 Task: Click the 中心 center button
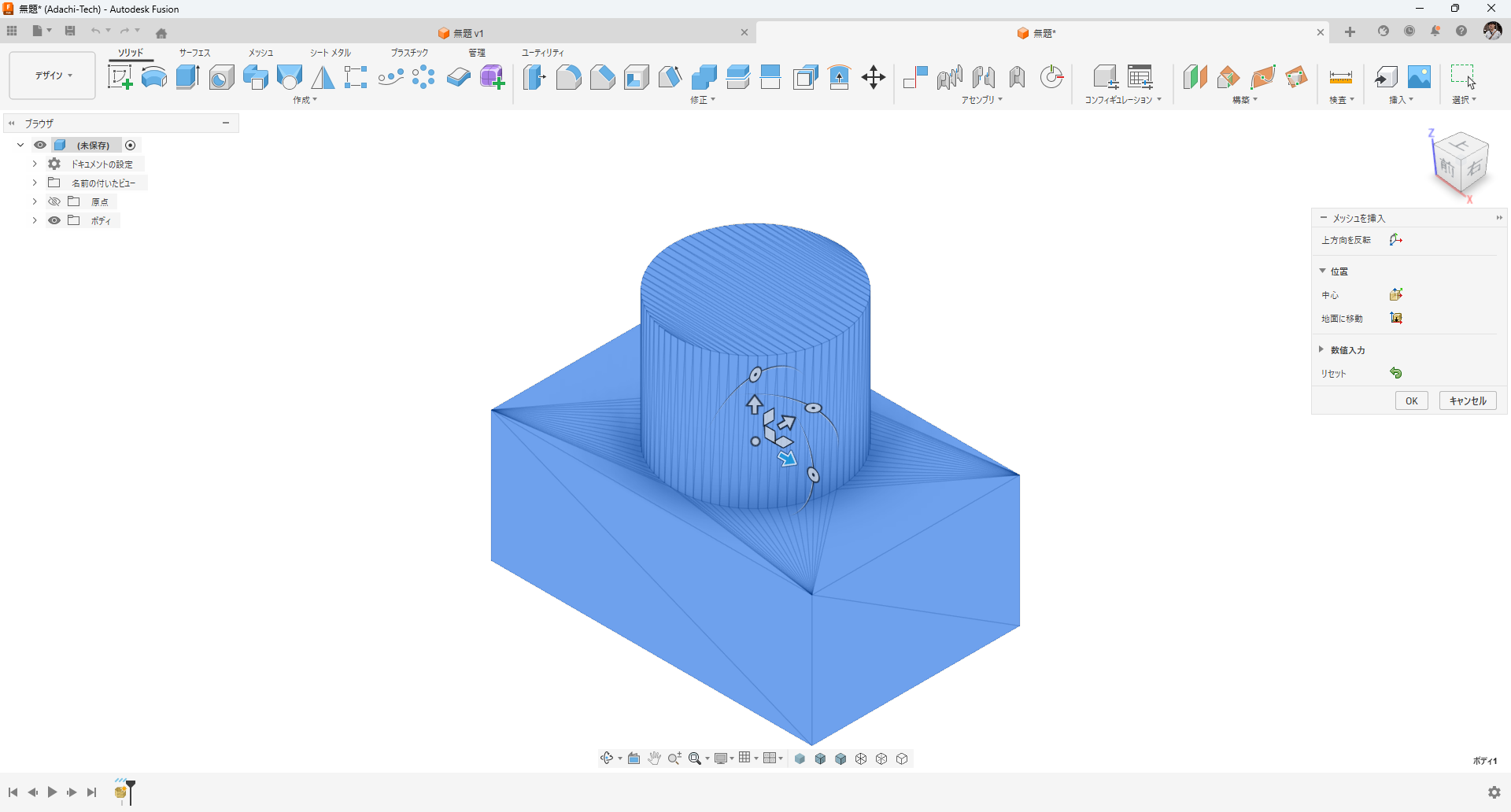coord(1396,295)
